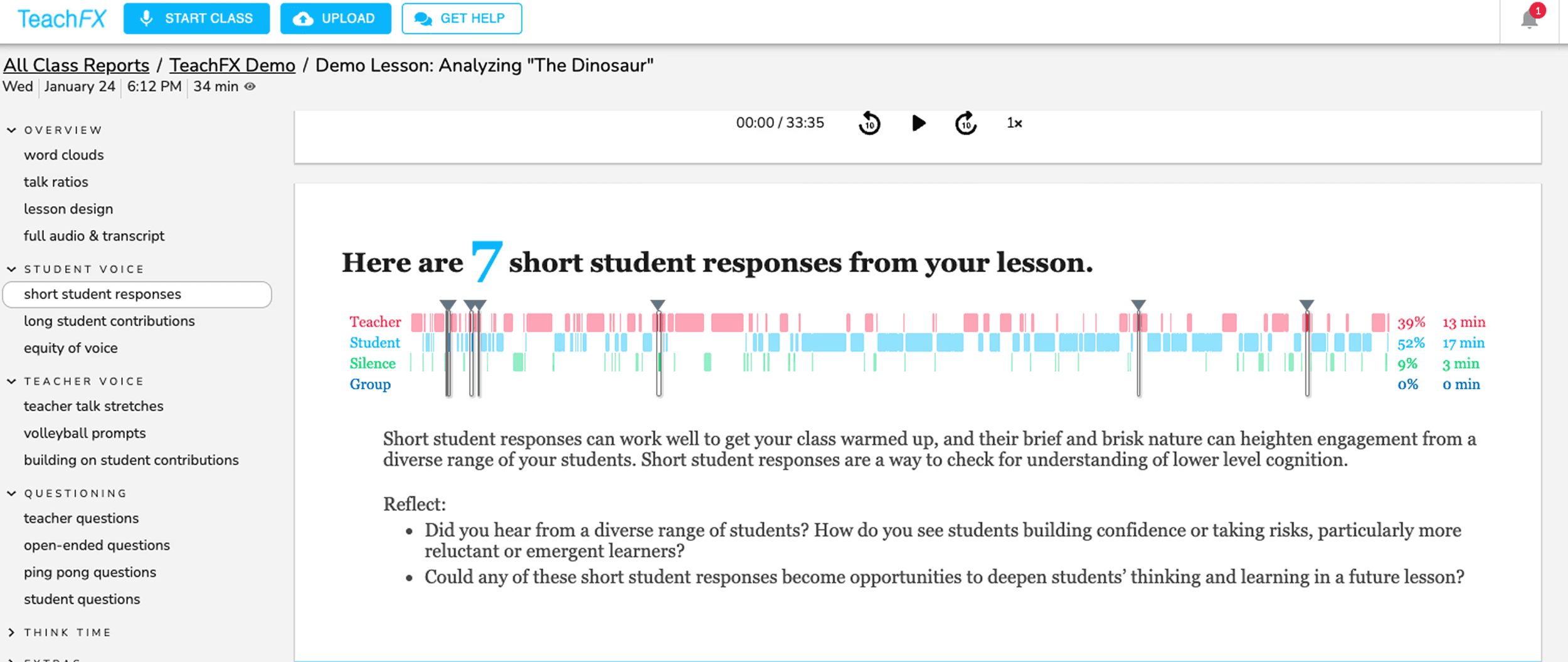Expand the Think Time section
Screen dimensions: 1568x662
11,633
